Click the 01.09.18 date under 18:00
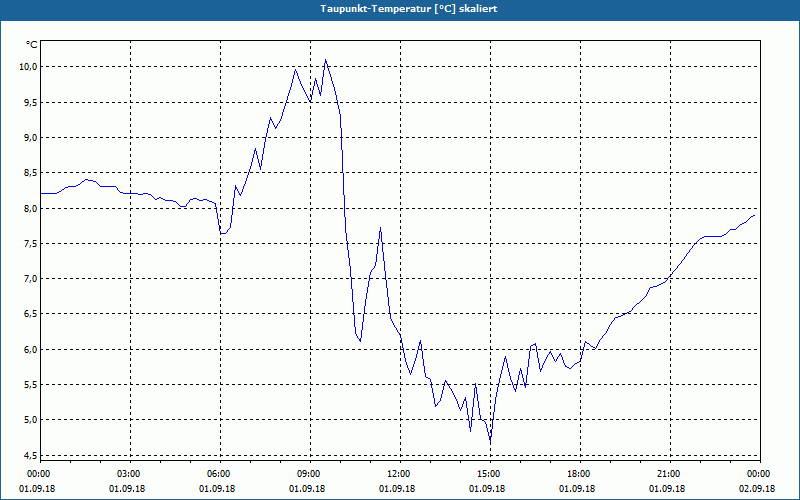This screenshot has width=800, height=500. point(577,489)
